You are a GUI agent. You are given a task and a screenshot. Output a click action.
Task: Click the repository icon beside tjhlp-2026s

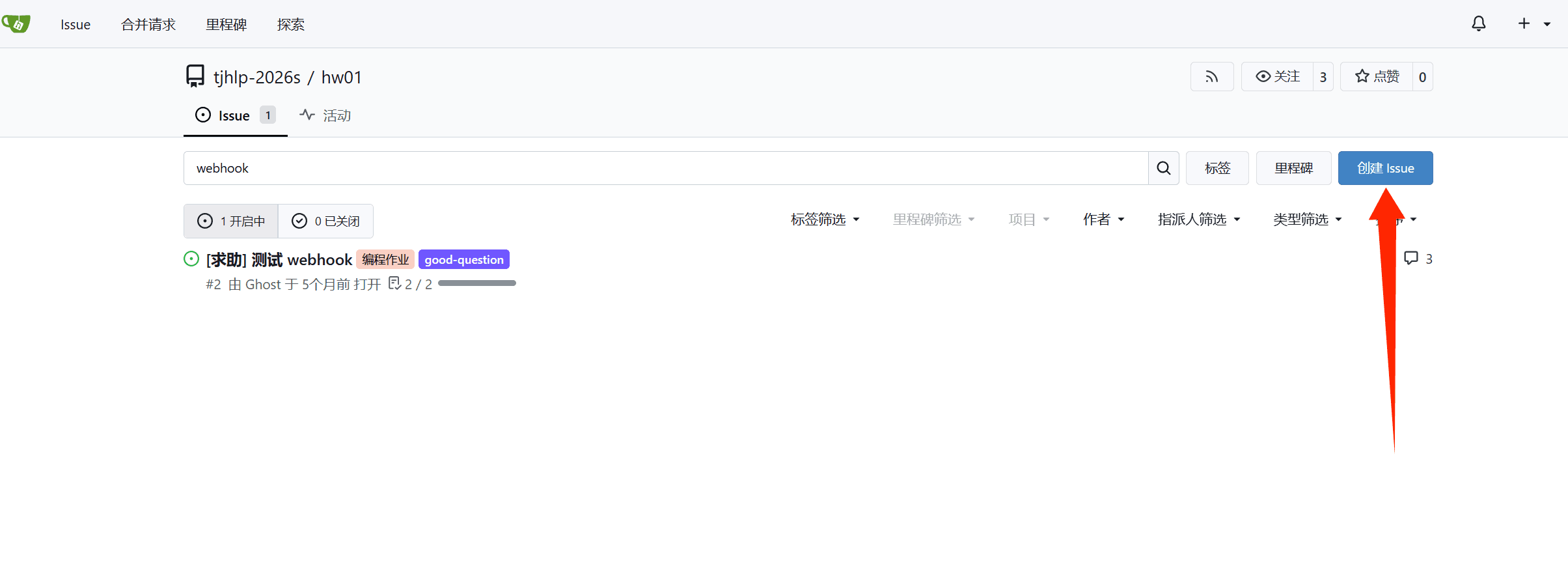(x=195, y=77)
